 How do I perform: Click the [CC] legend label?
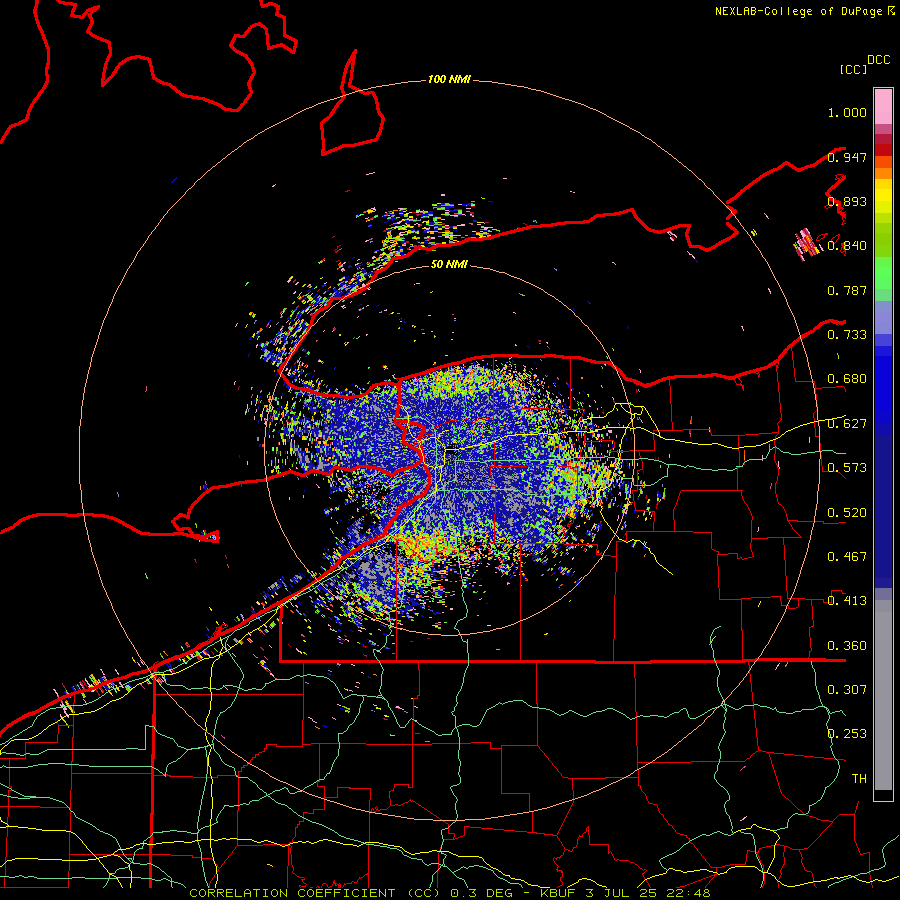click(x=853, y=69)
